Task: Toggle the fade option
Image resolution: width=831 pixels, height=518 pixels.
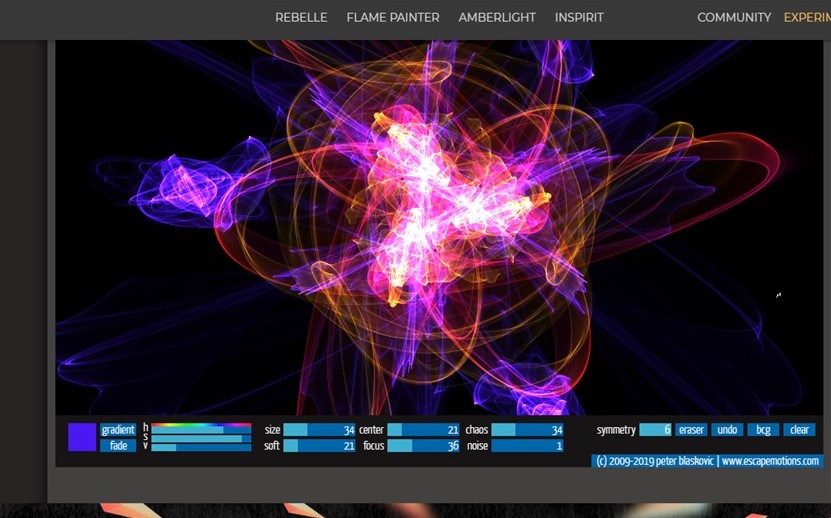Action: point(118,445)
